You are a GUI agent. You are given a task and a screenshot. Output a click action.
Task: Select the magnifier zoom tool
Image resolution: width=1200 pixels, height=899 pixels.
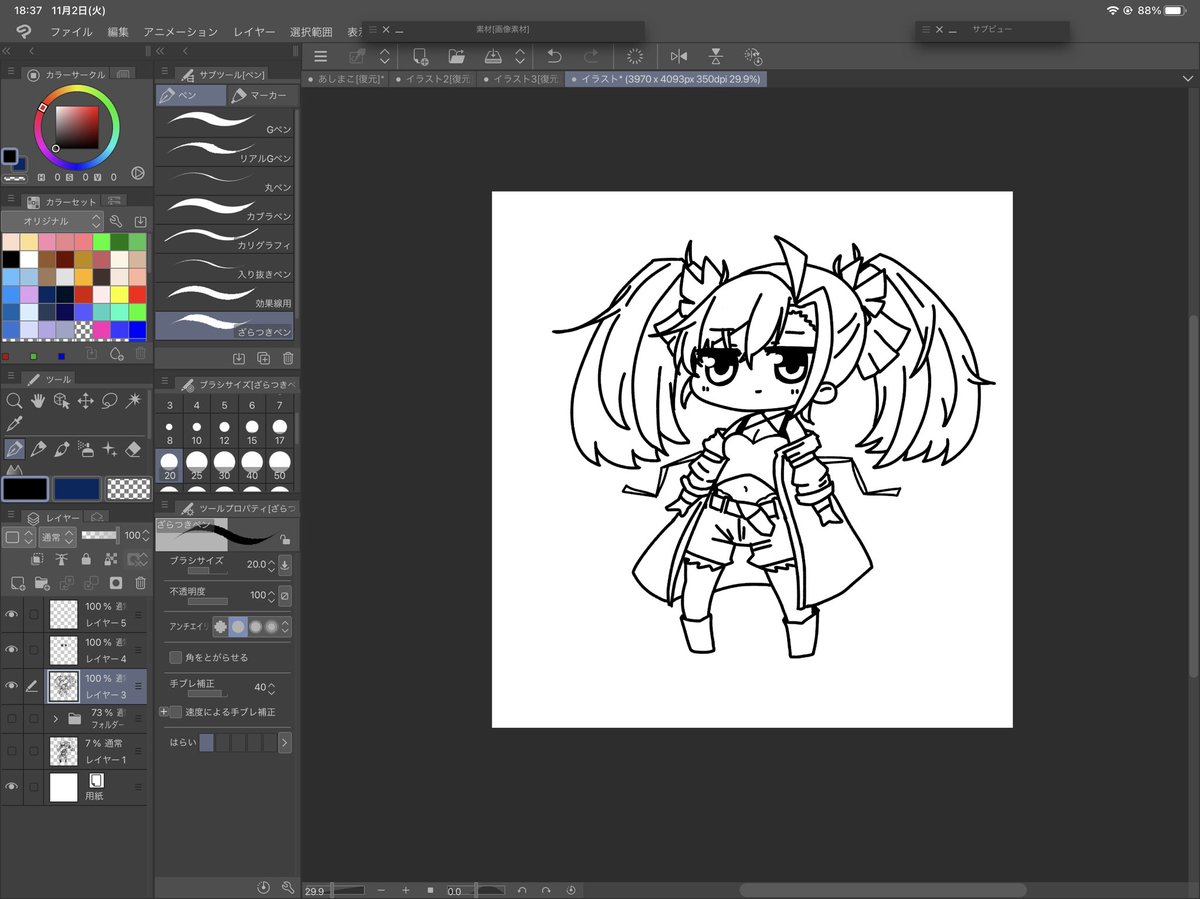coord(14,401)
